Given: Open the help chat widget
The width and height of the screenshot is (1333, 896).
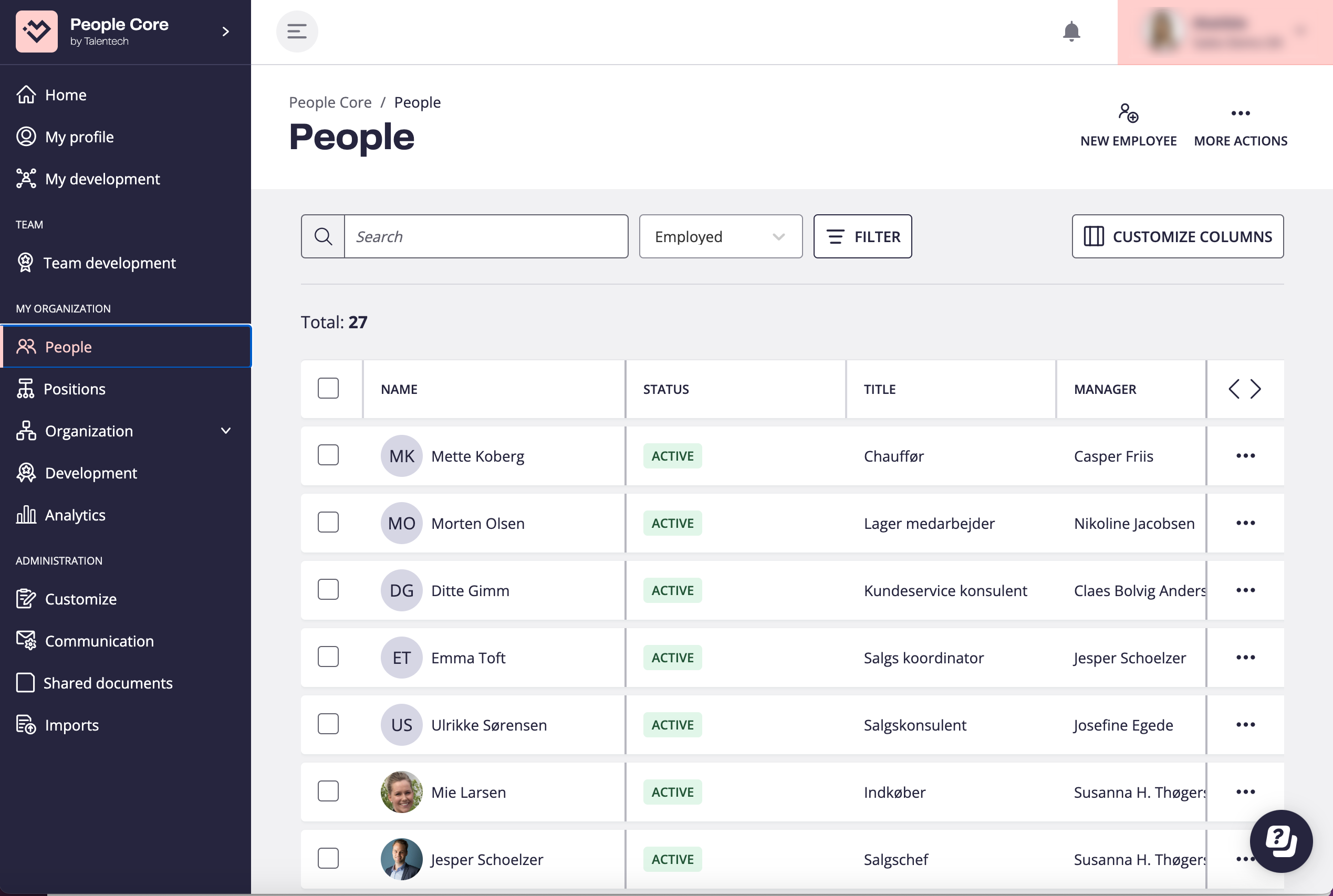Looking at the screenshot, I should [x=1280, y=840].
